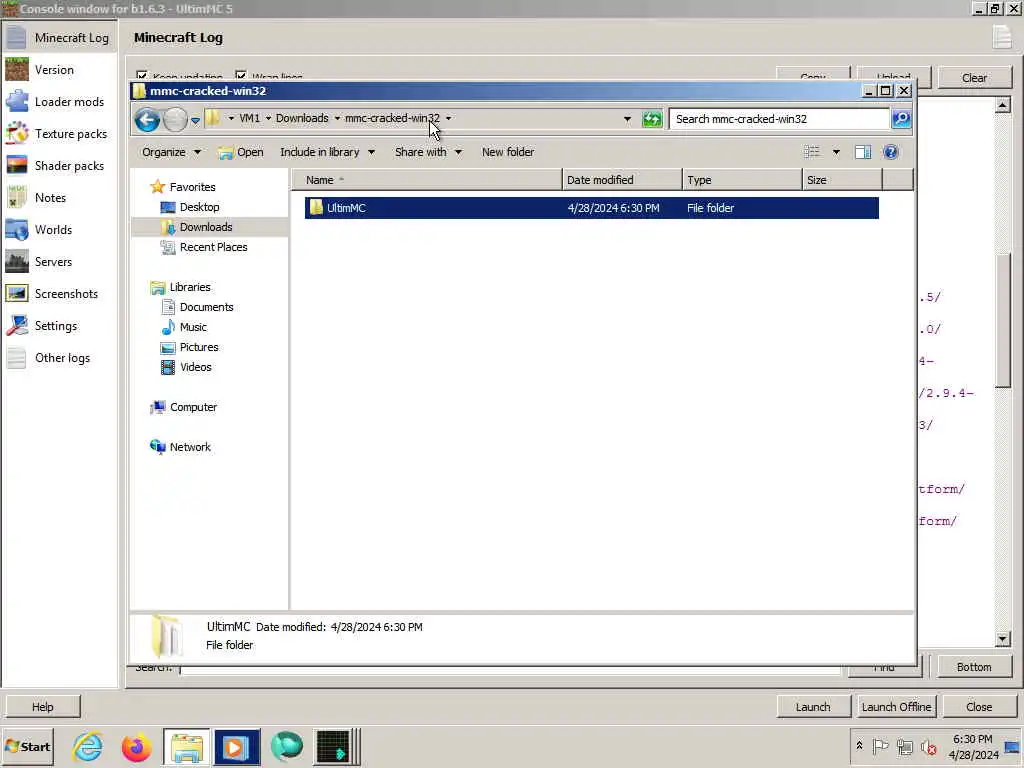
Task: Click Libraries in the navigation pane
Action: click(x=189, y=287)
